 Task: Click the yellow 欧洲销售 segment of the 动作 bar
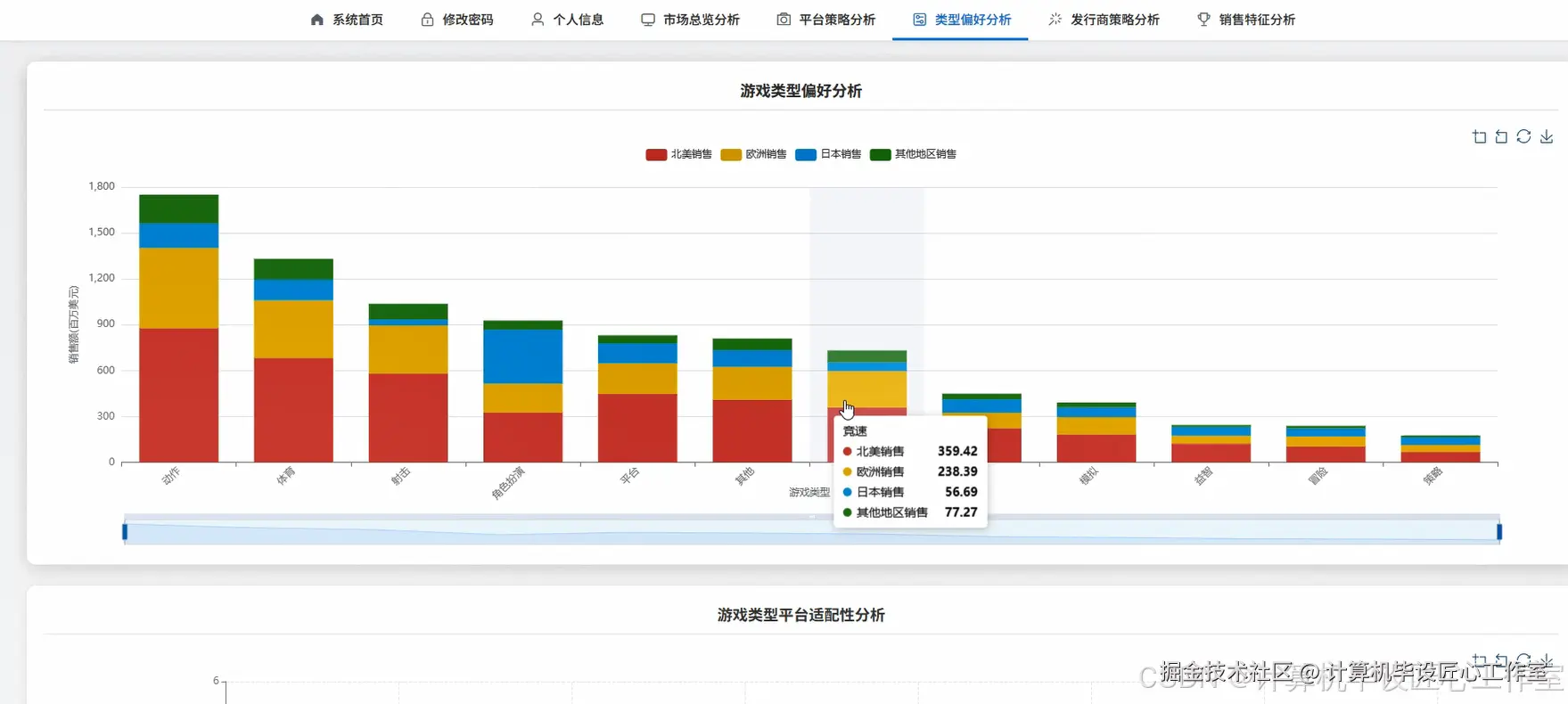click(x=178, y=288)
